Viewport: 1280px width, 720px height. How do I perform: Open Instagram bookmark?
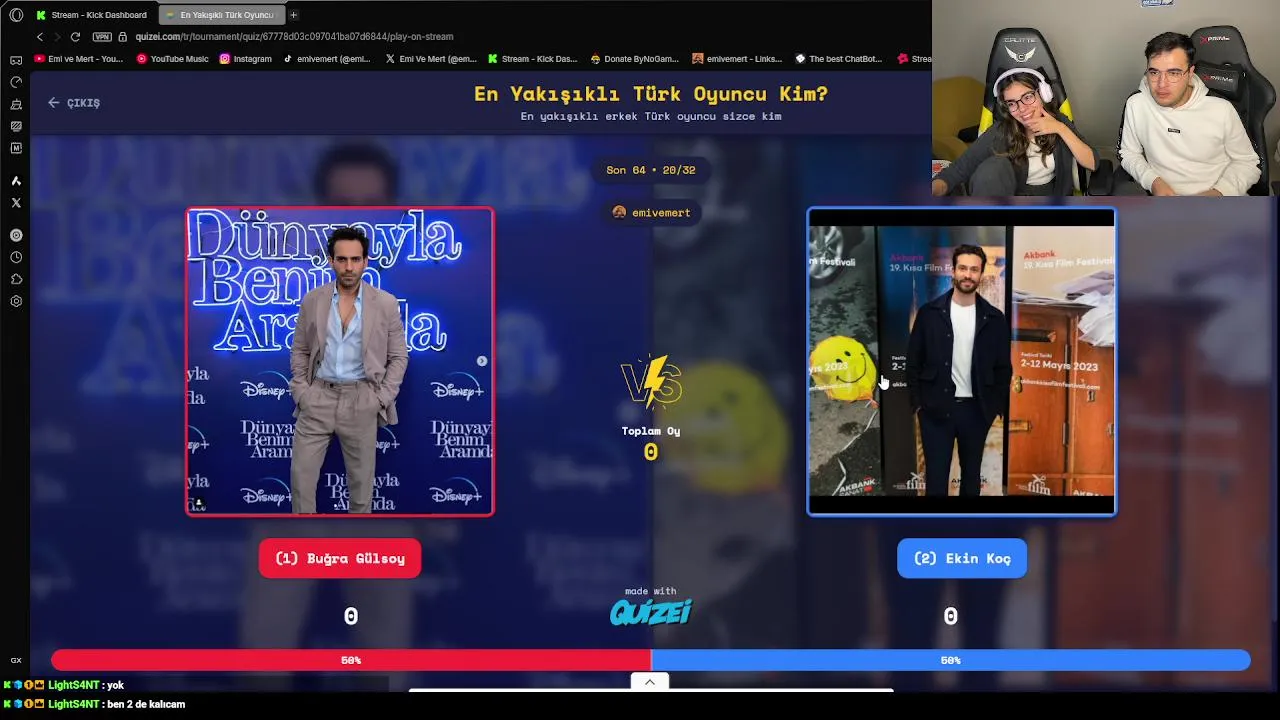pos(246,59)
